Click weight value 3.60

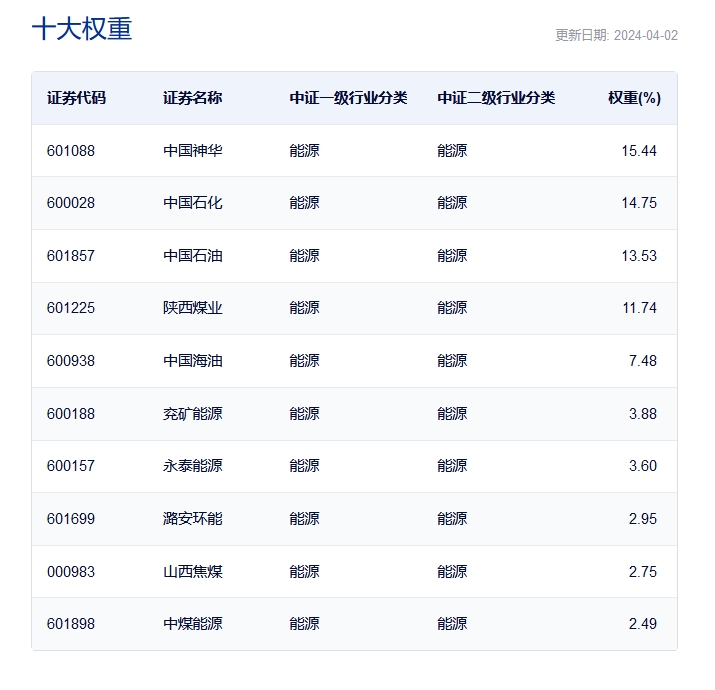pyautogui.click(x=643, y=466)
